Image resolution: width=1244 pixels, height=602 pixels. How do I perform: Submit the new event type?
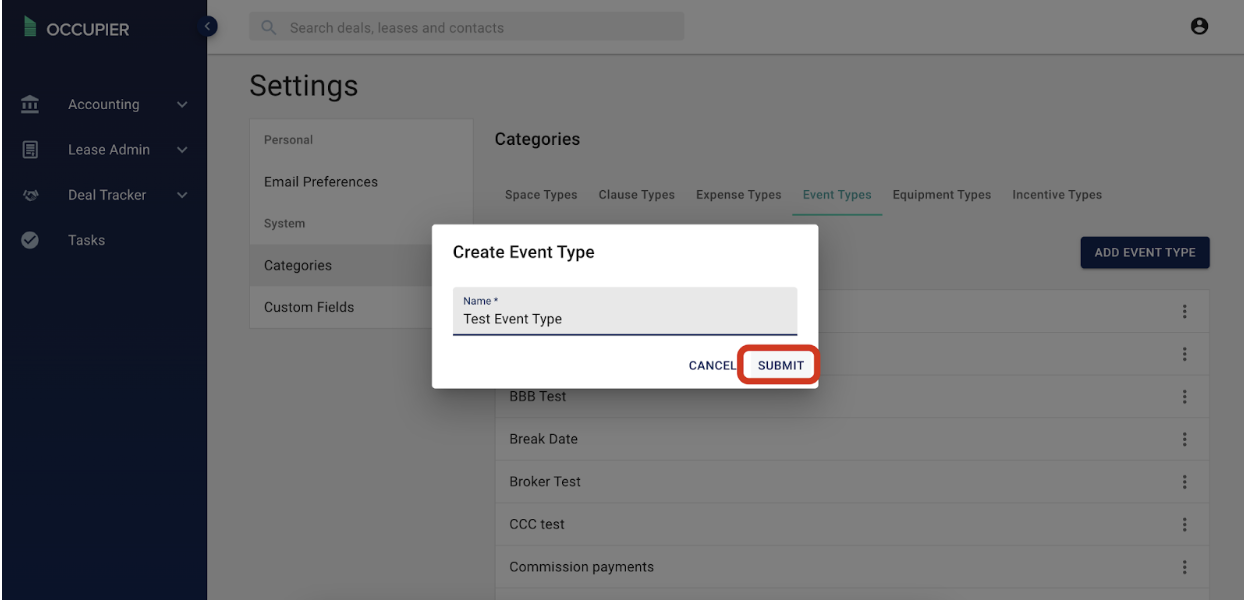[780, 365]
